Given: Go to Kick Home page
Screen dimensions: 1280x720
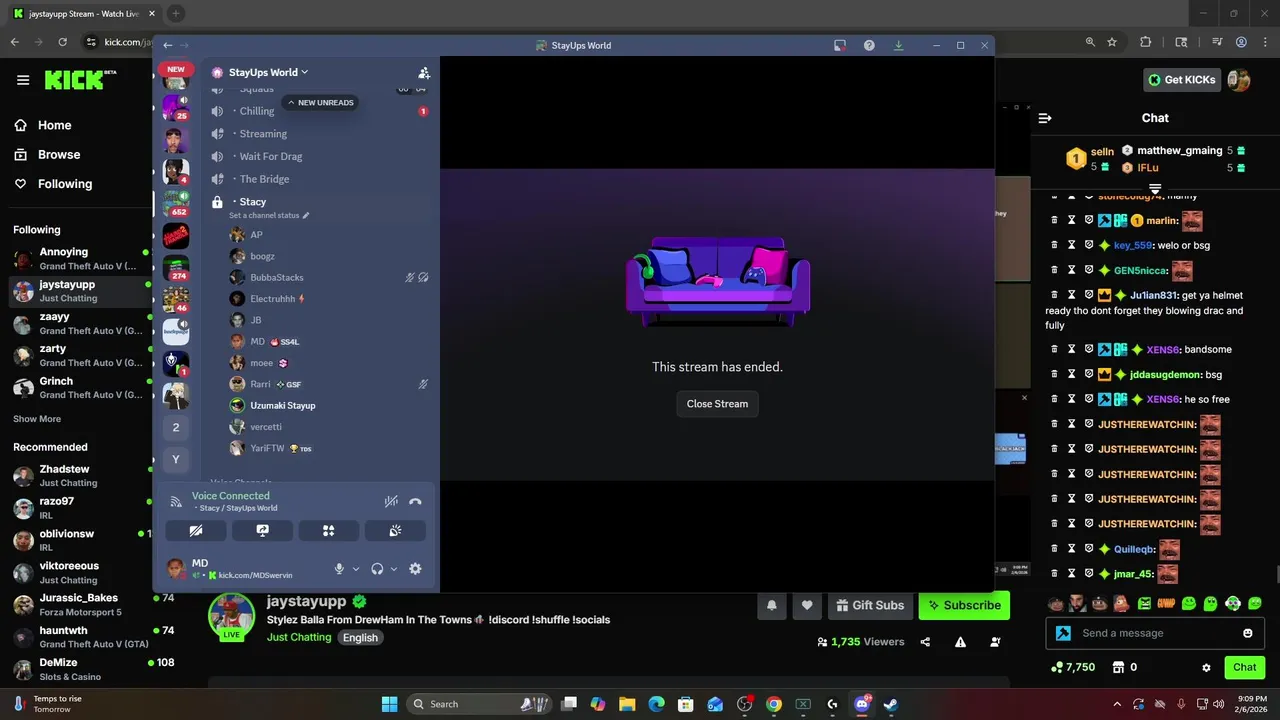Looking at the screenshot, I should [42, 125].
